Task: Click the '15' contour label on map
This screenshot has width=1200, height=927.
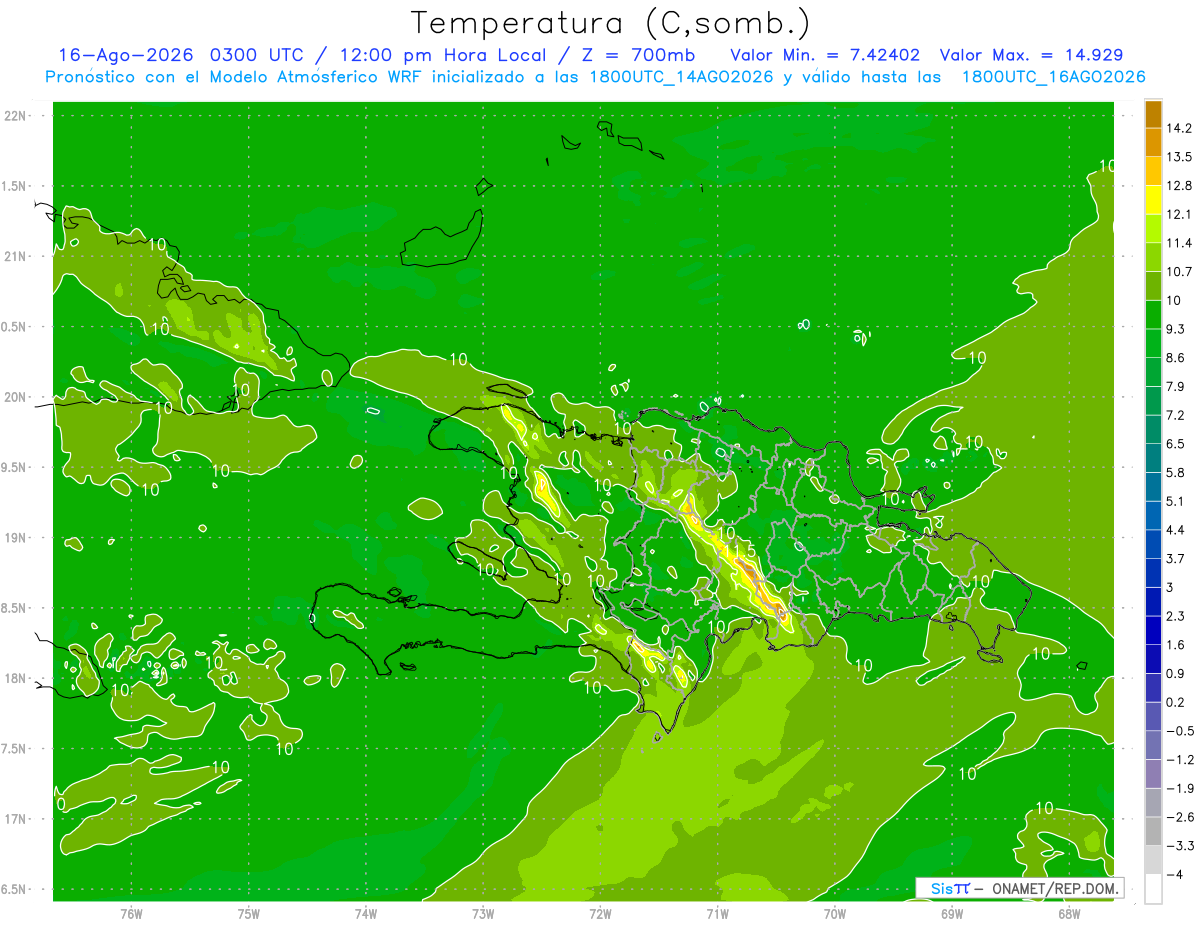Action: point(743,551)
